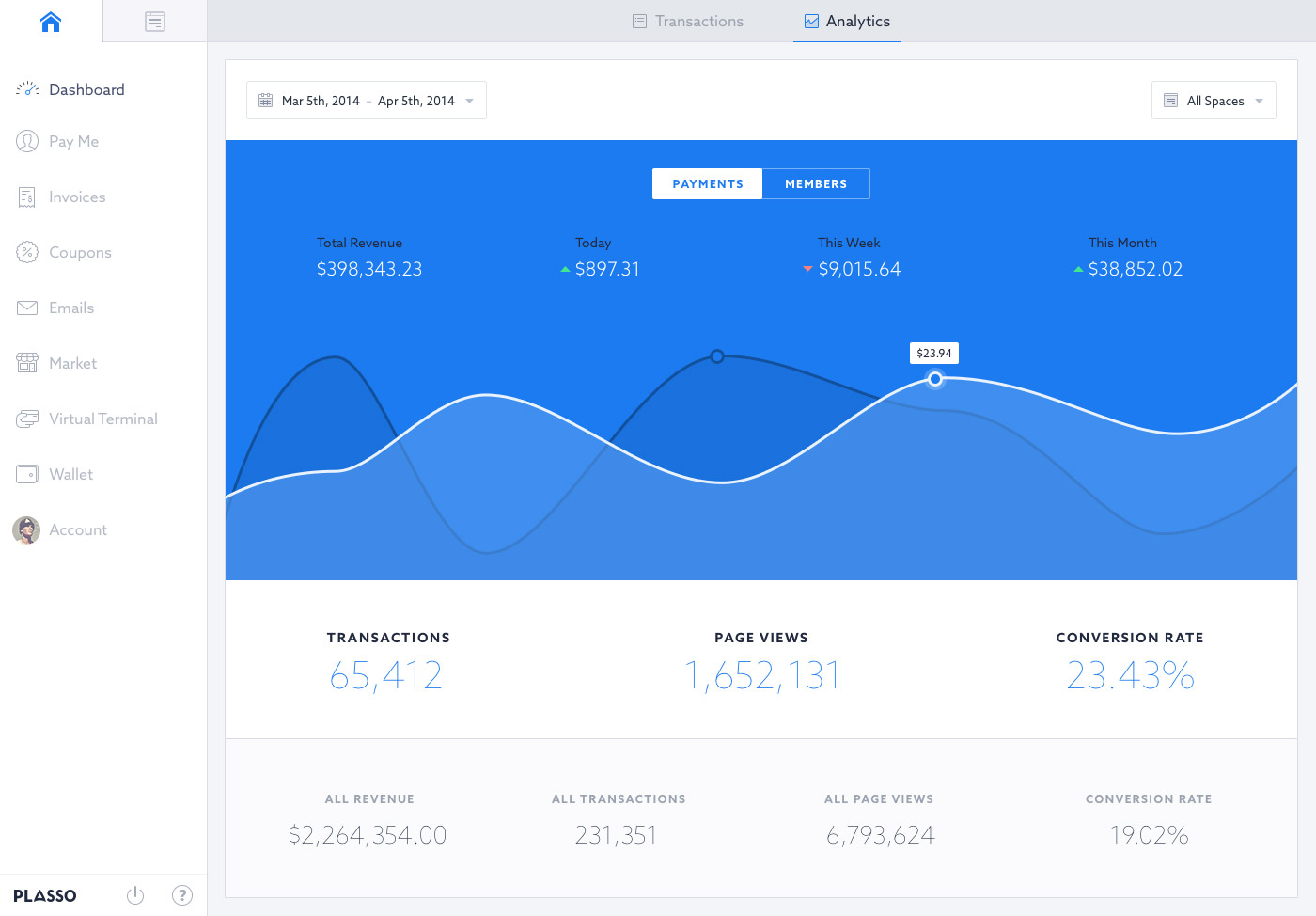The image size is (1316, 916).
Task: Click the Today value $897.31
Action: [607, 269]
